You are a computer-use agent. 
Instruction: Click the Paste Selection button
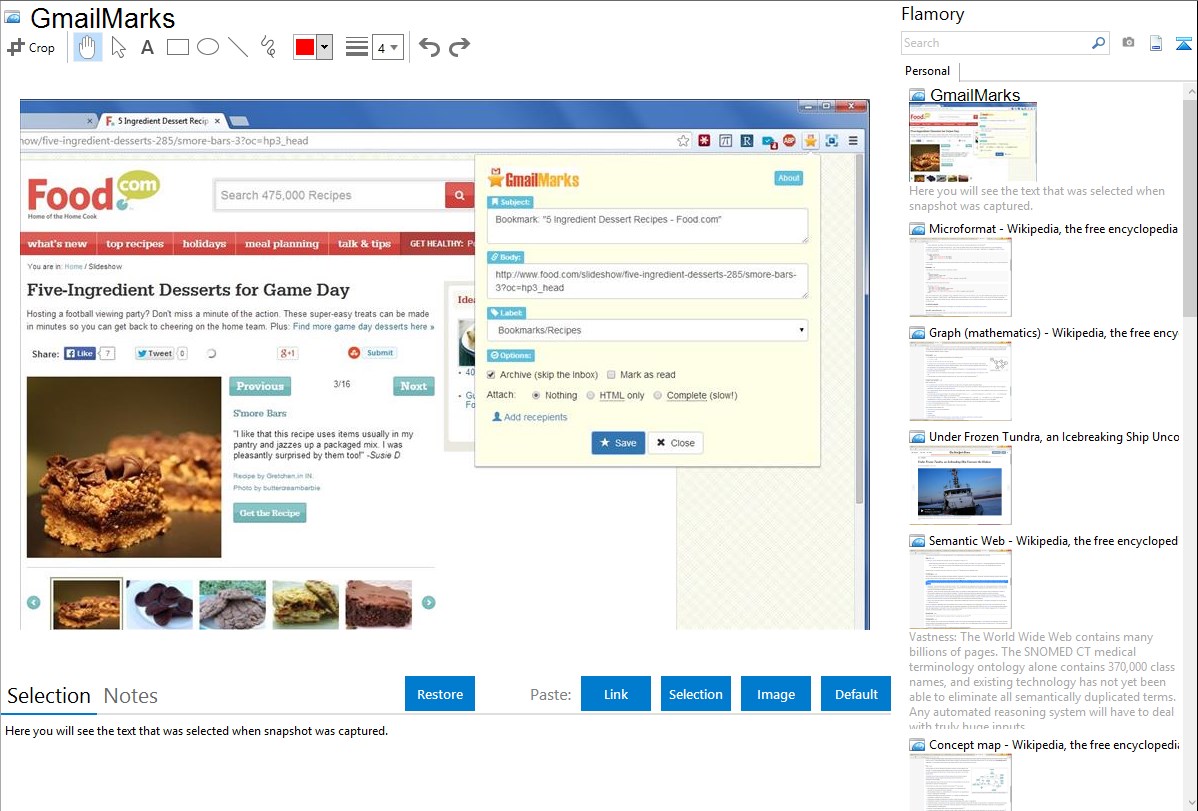coord(695,694)
